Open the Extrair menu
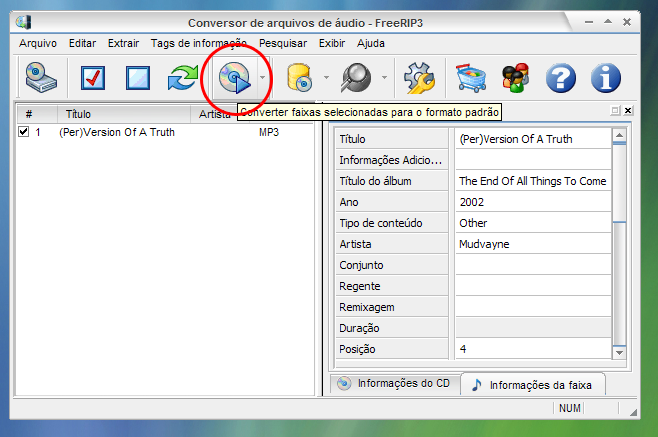 (x=123, y=43)
